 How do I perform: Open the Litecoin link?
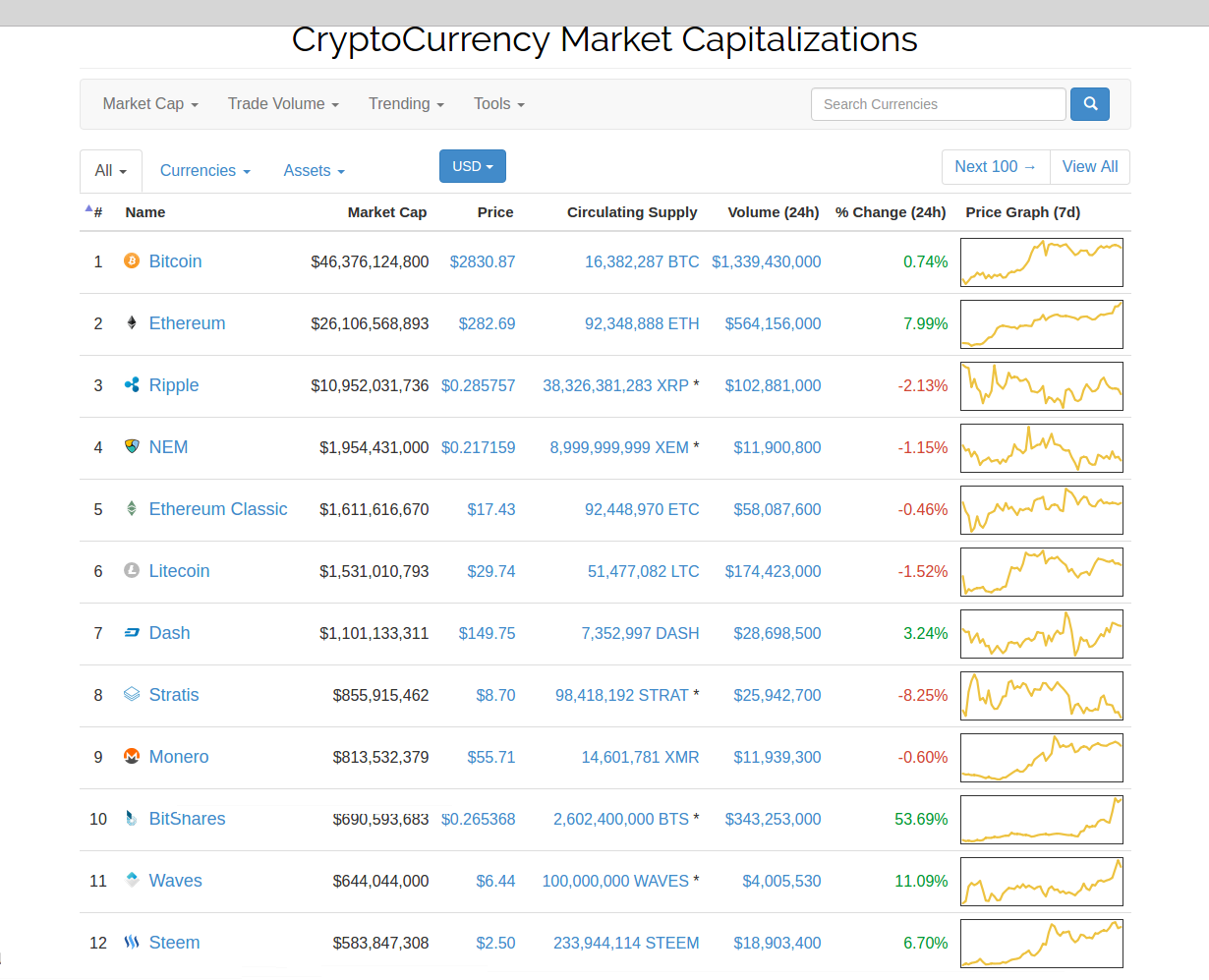[180, 571]
